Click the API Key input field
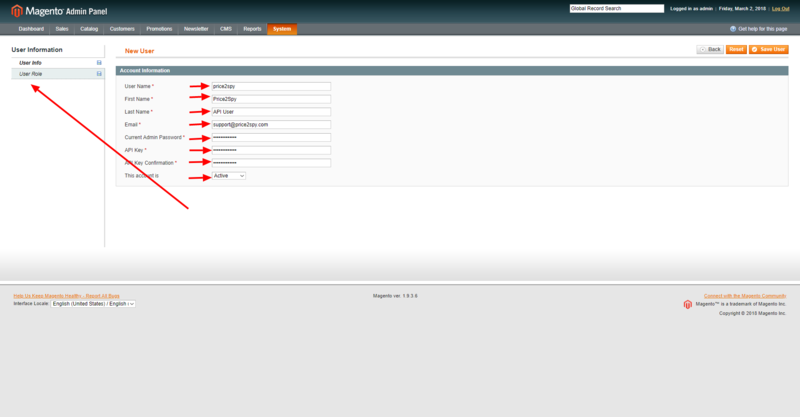Viewport: 800px width, 417px height. (x=271, y=150)
